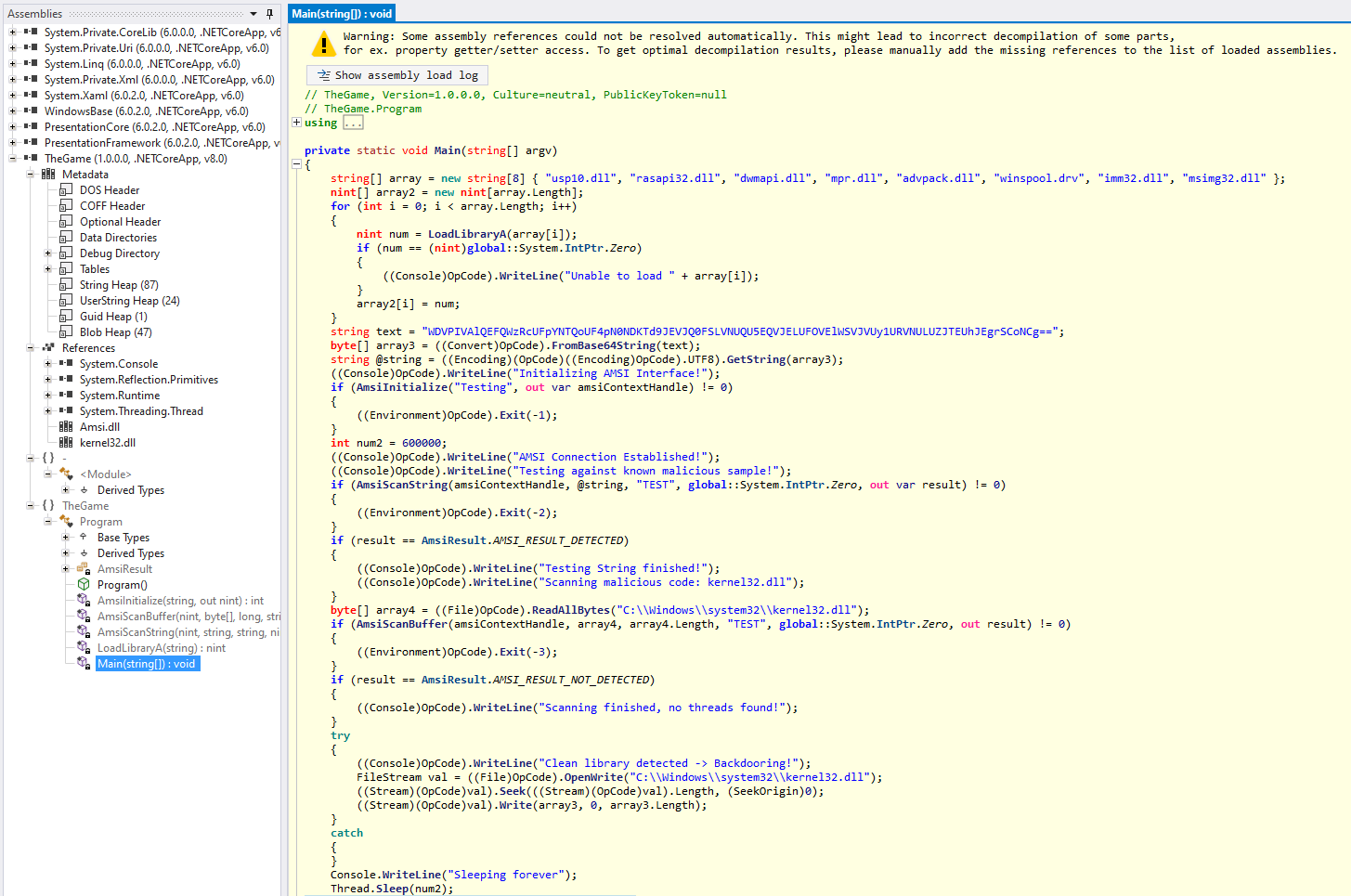Image resolution: width=1351 pixels, height=896 pixels.
Task: Click the Amsi.dll reference icon
Action: coord(66,426)
